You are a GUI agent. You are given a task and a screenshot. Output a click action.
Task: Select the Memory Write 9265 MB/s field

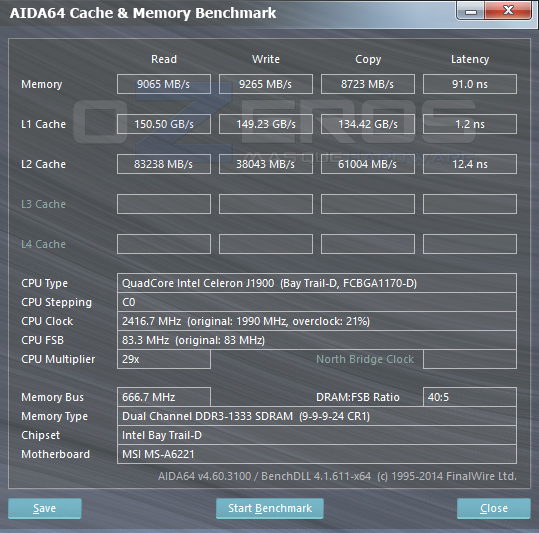tap(266, 84)
